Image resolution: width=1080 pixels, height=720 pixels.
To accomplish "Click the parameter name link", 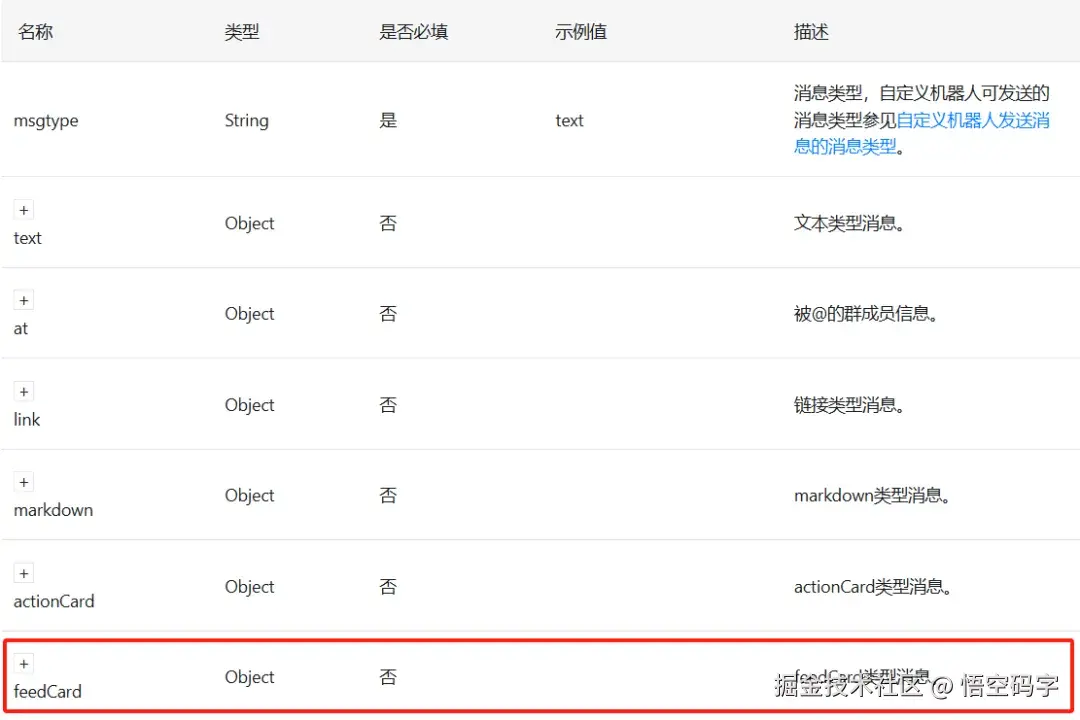I will [27, 419].
